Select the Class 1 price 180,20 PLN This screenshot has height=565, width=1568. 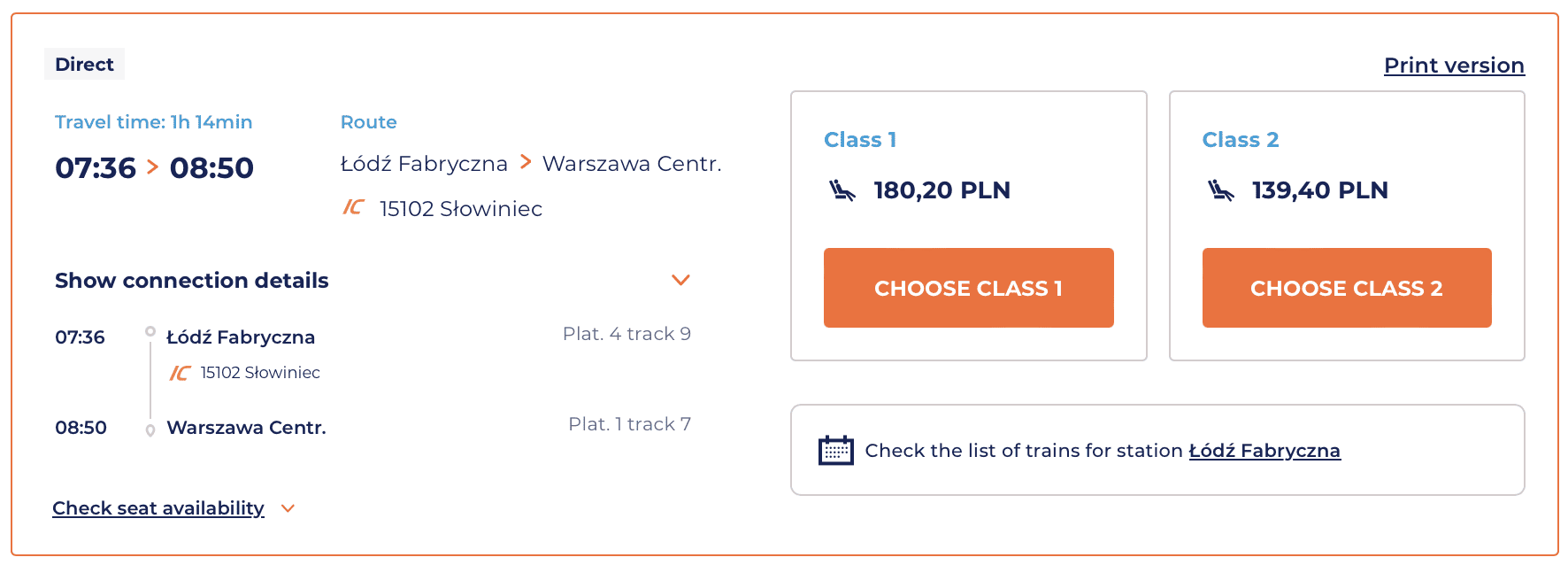click(x=942, y=190)
